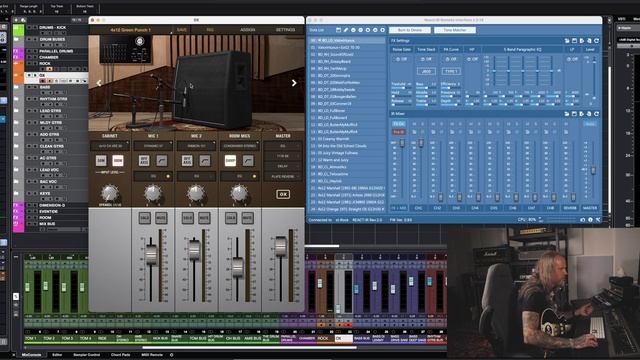
Task: Click reset icon in IR Mixer header
Action: (x=596, y=114)
